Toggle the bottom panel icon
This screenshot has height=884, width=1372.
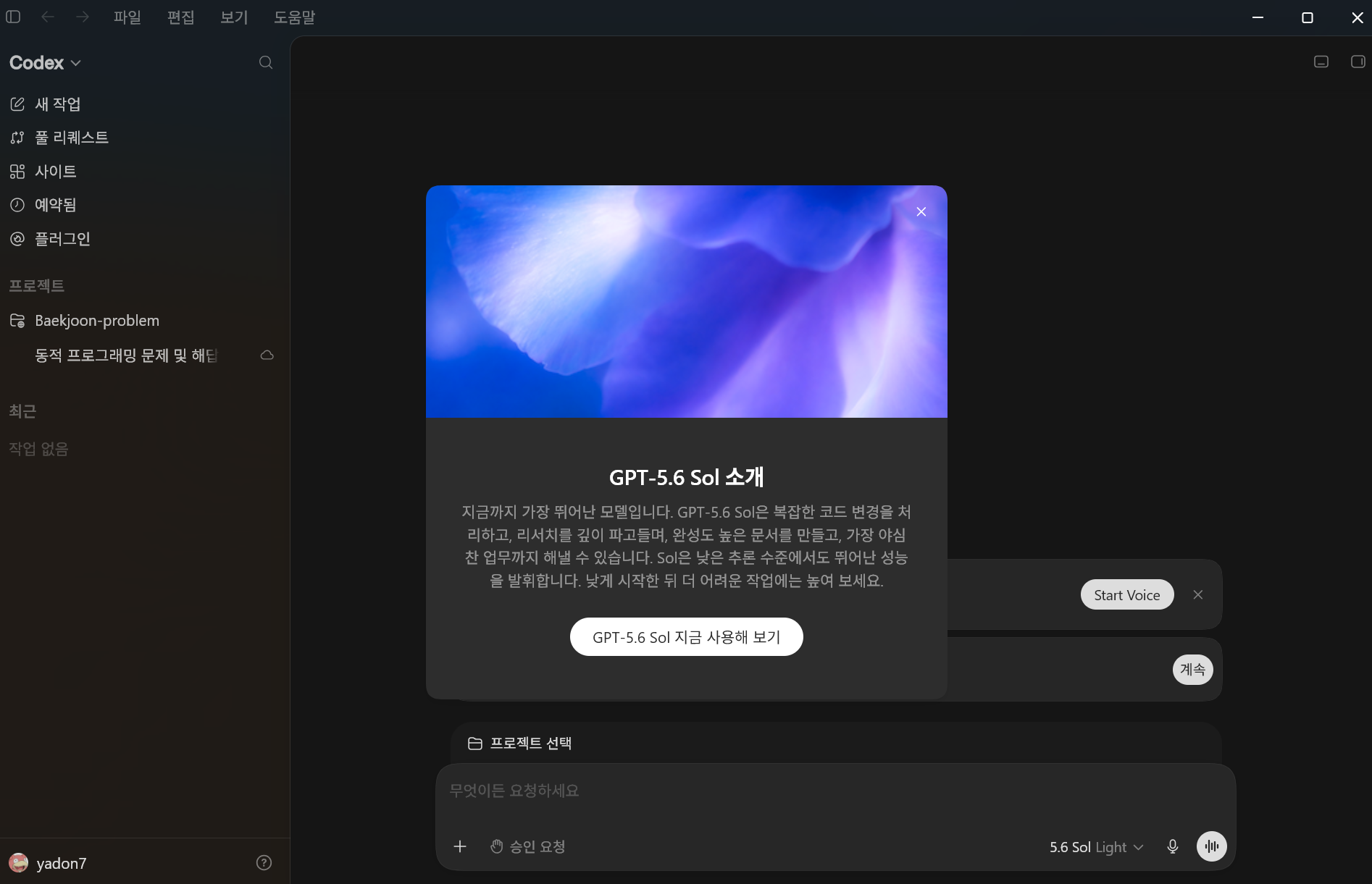tap(1321, 62)
